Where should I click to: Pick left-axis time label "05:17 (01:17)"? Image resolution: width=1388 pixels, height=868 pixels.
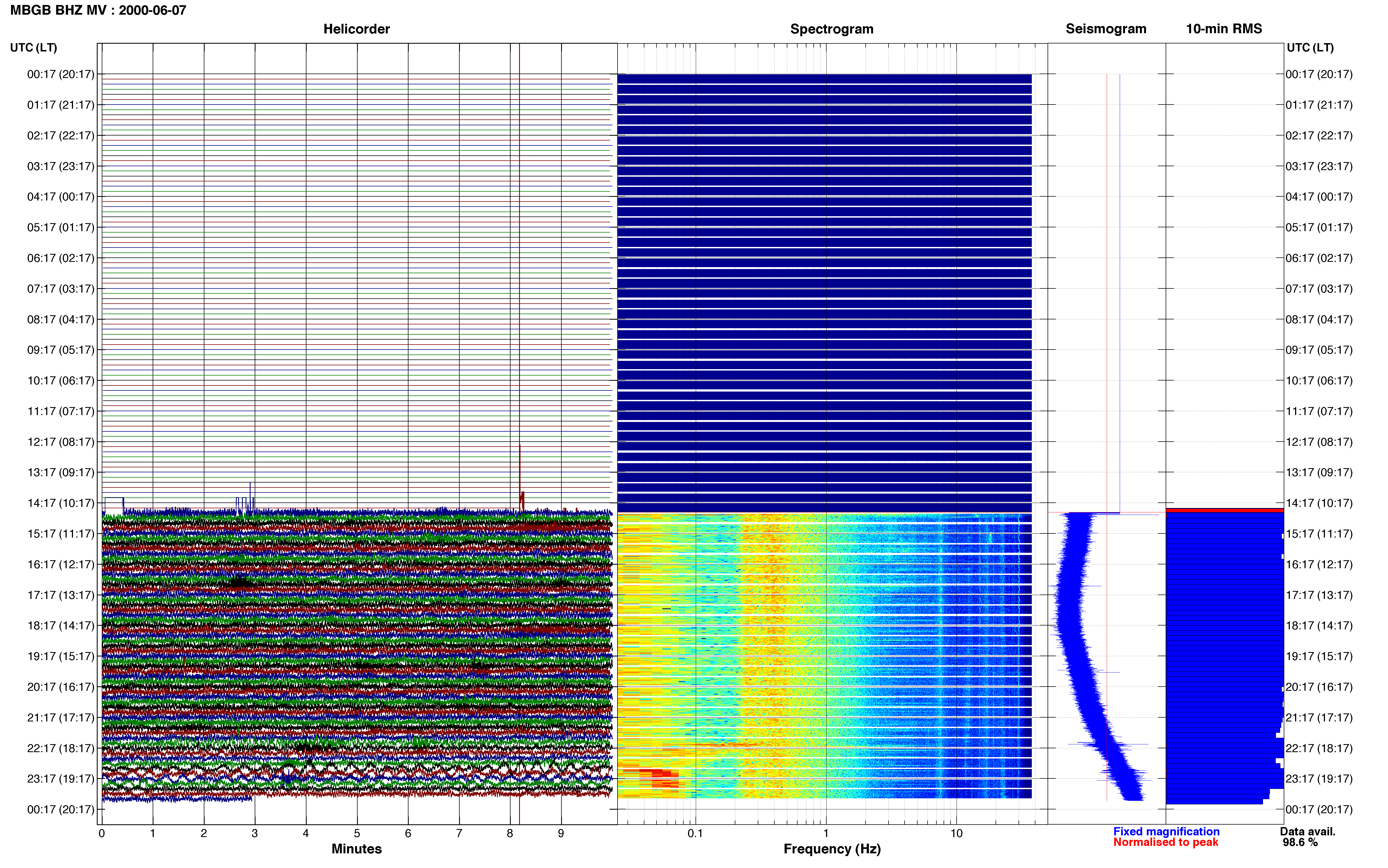coord(61,227)
